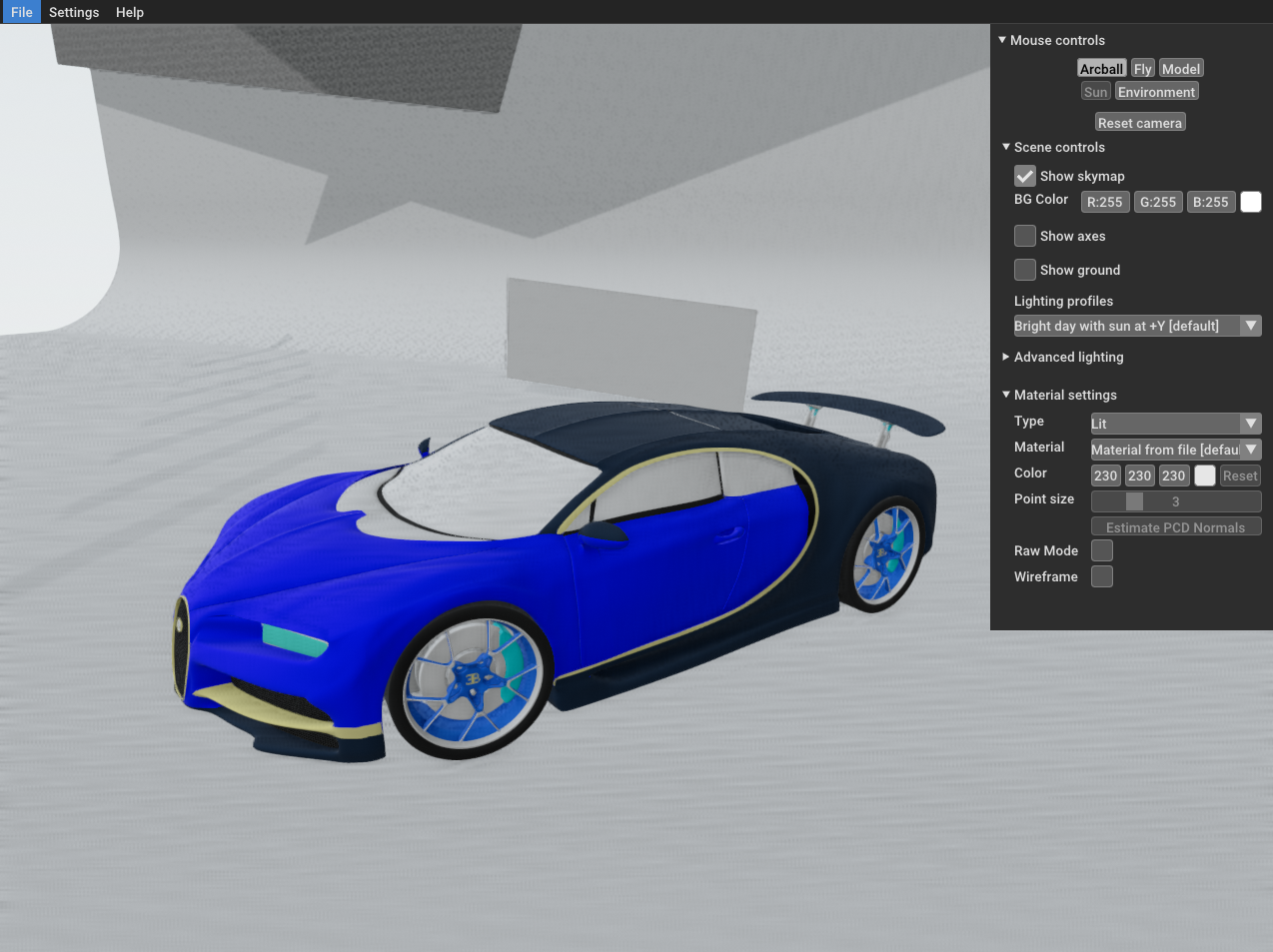Enable Show axes checkbox
This screenshot has height=952, width=1273.
(x=1025, y=236)
